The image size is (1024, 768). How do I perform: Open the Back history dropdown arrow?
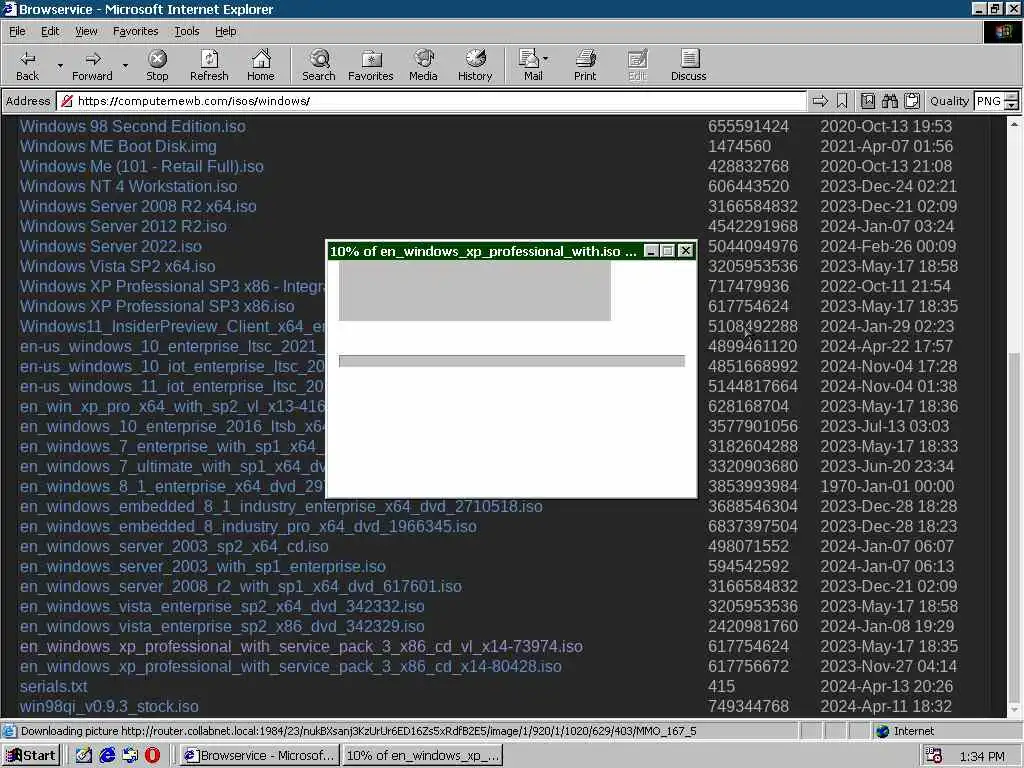[x=60, y=65]
